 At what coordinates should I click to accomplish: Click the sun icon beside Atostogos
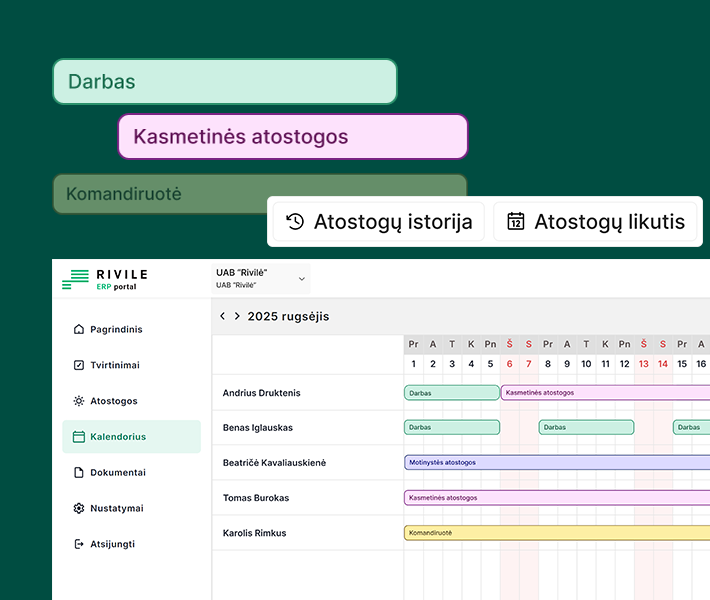click(x=79, y=401)
